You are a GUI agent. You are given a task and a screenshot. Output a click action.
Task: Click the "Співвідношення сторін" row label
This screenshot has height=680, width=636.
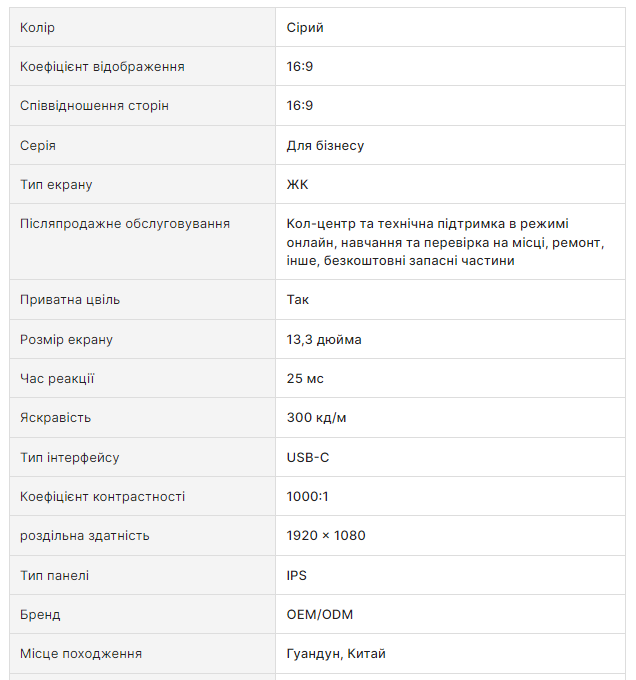click(x=94, y=105)
